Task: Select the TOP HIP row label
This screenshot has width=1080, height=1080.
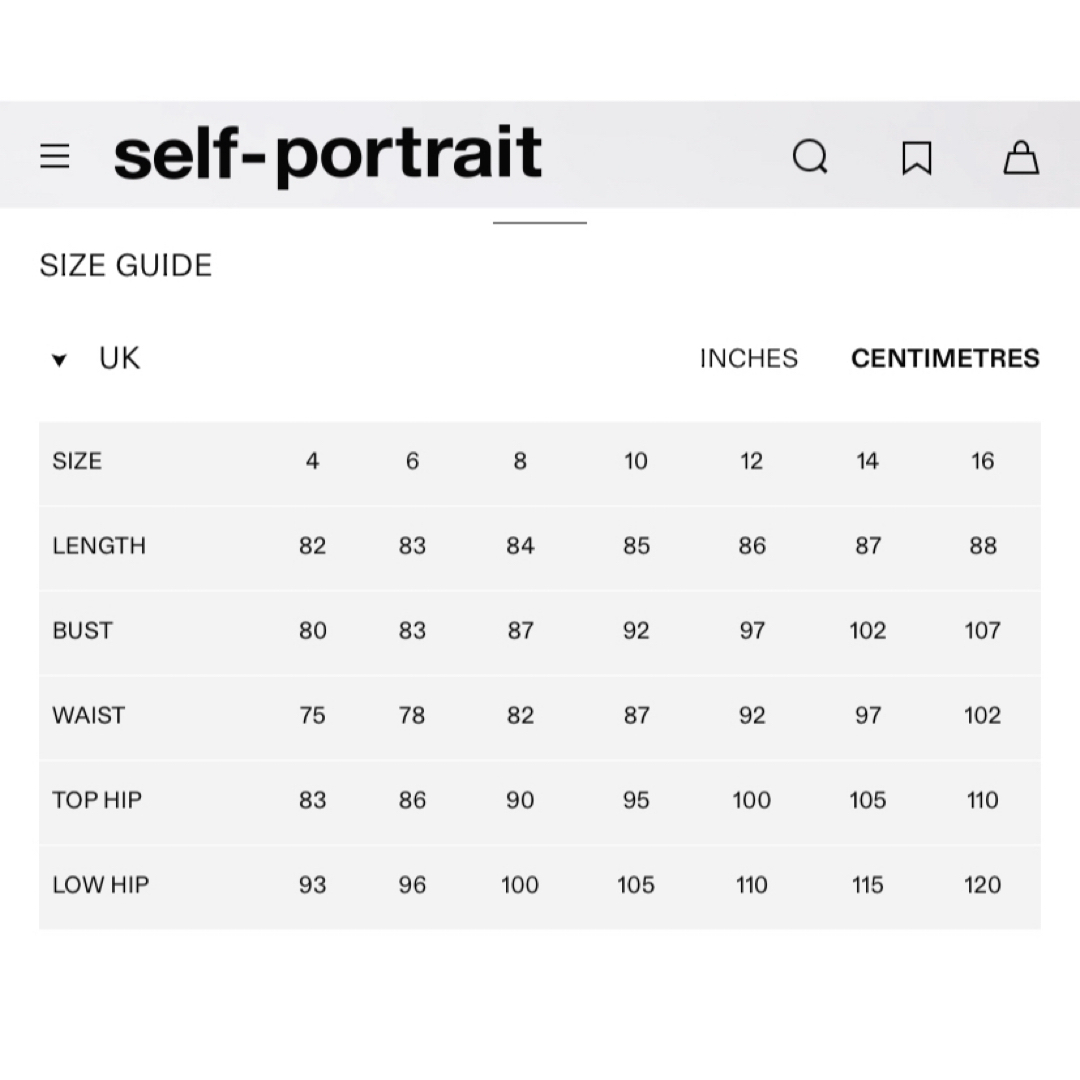Action: pos(97,800)
